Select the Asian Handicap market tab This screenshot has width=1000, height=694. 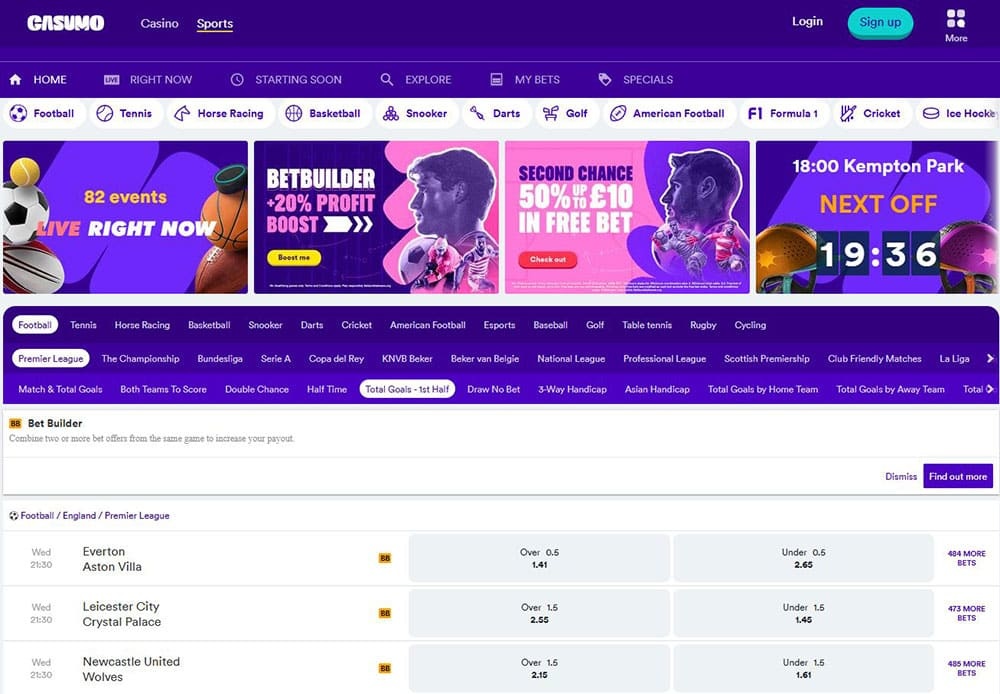pos(657,389)
